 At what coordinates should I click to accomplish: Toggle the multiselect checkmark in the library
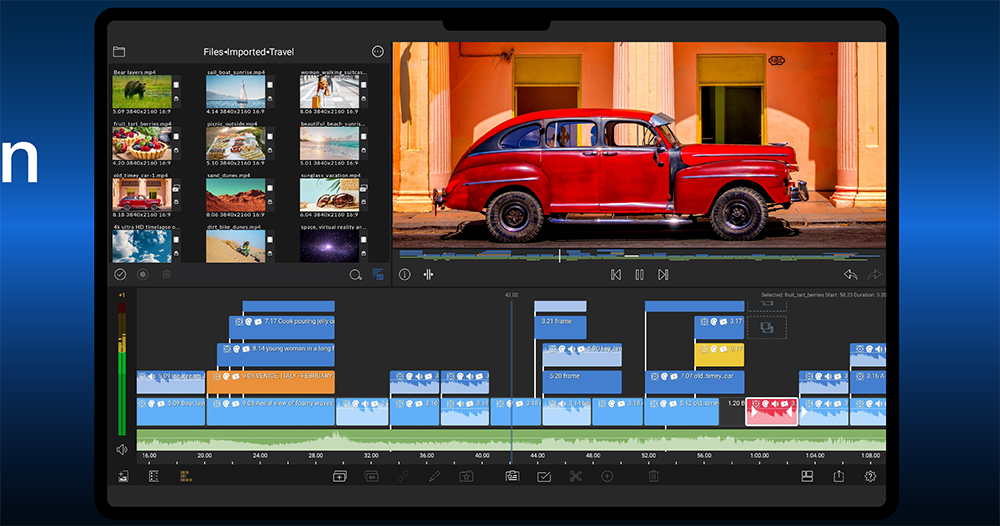click(120, 274)
